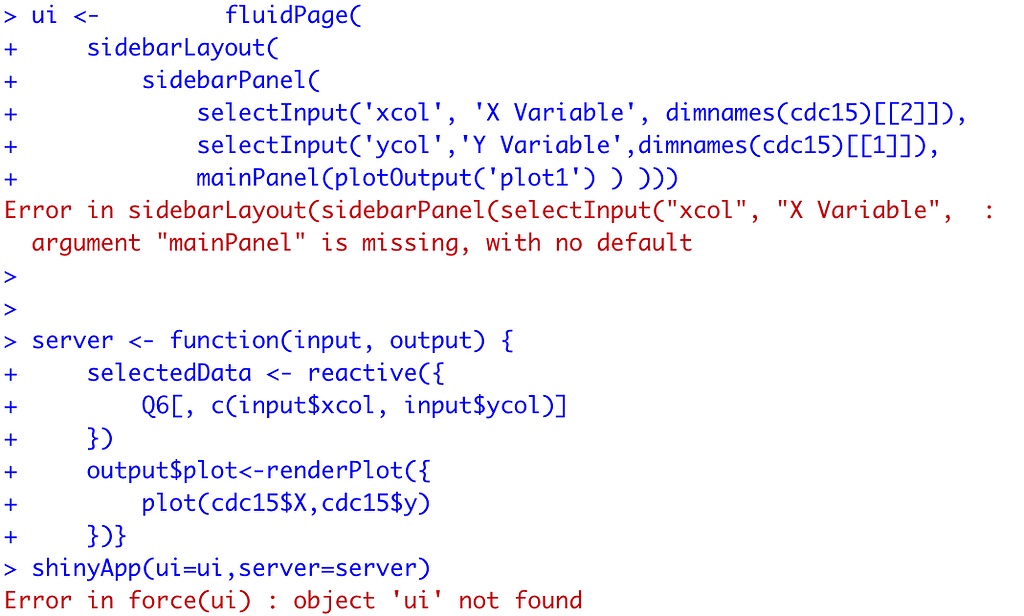
Task: Click shinyApp(ui=ui,server=server) command
Action: coord(231,568)
